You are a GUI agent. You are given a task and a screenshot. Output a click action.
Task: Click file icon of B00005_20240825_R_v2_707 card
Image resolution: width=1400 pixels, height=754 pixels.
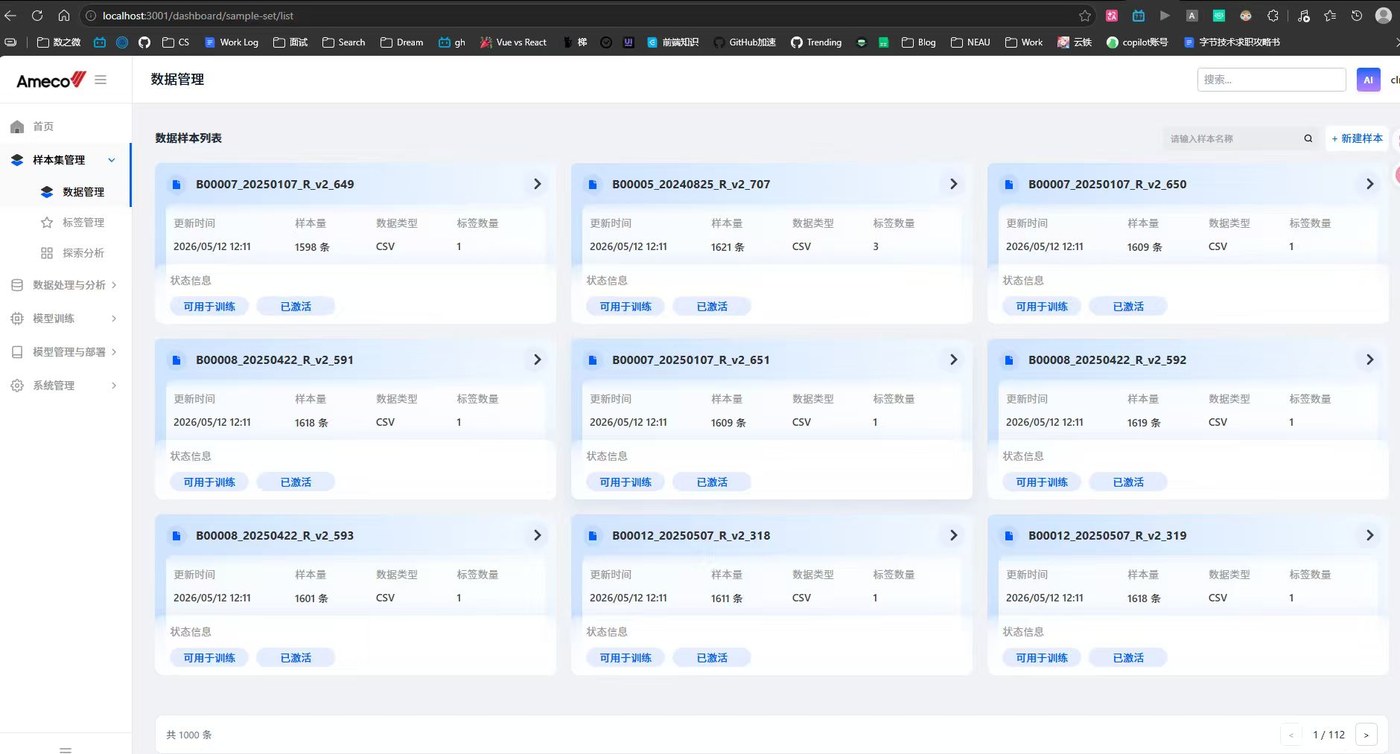(592, 185)
